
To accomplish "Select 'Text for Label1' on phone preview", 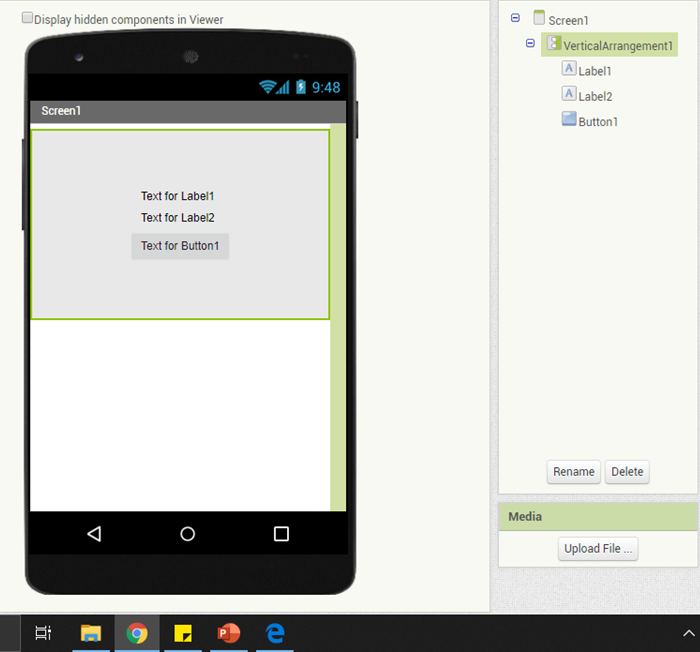I will tap(178, 196).
